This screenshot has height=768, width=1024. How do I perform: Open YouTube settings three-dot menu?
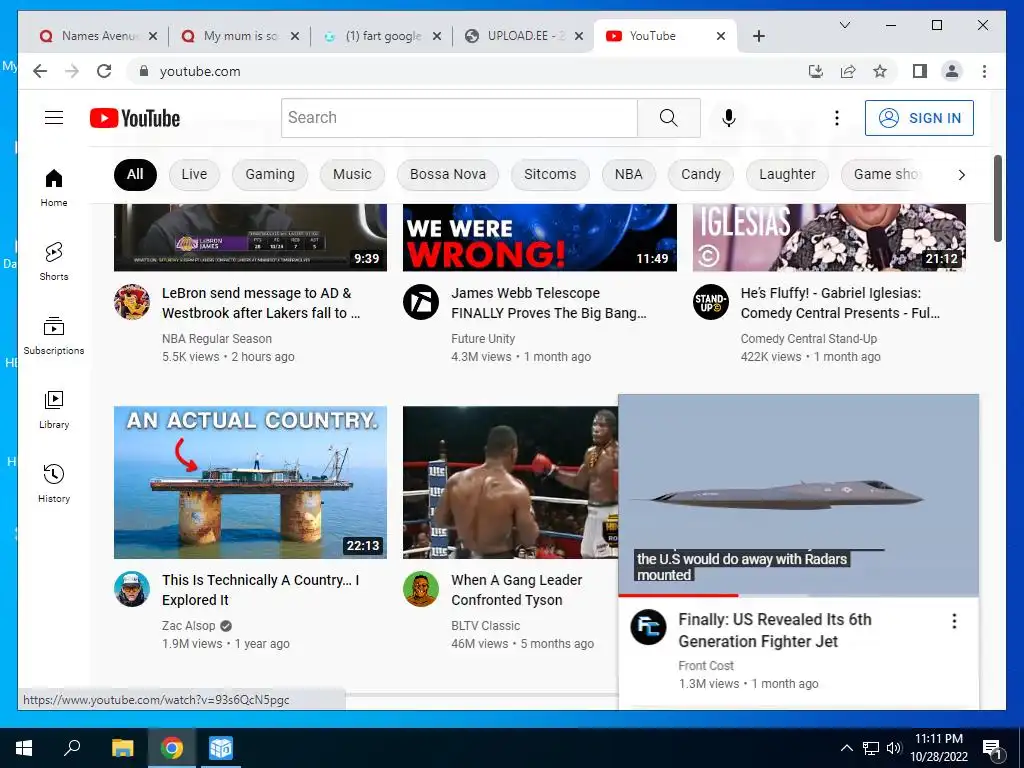click(x=837, y=118)
